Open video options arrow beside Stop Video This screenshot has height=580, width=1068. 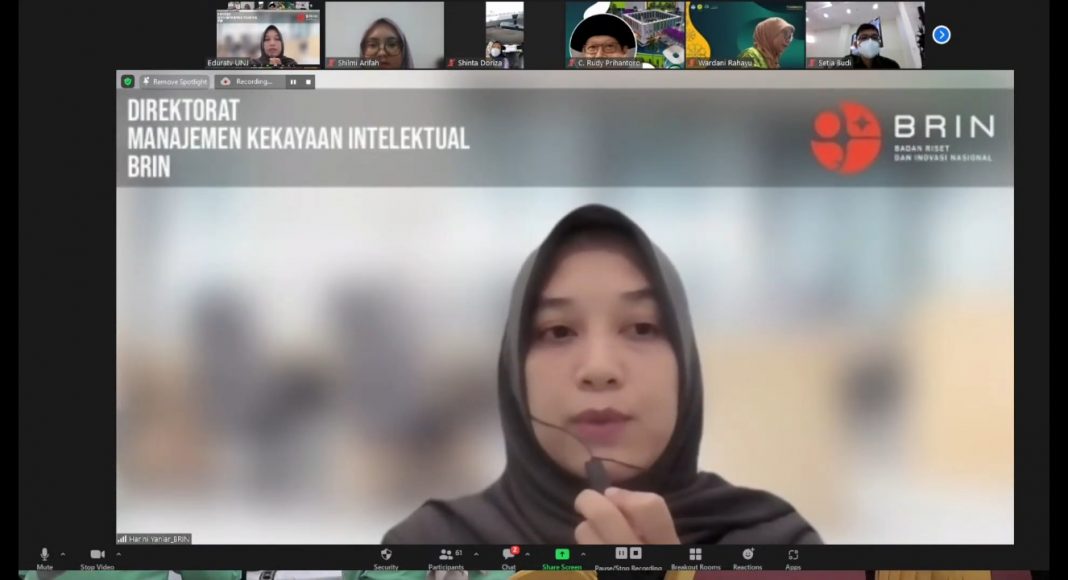point(119,554)
